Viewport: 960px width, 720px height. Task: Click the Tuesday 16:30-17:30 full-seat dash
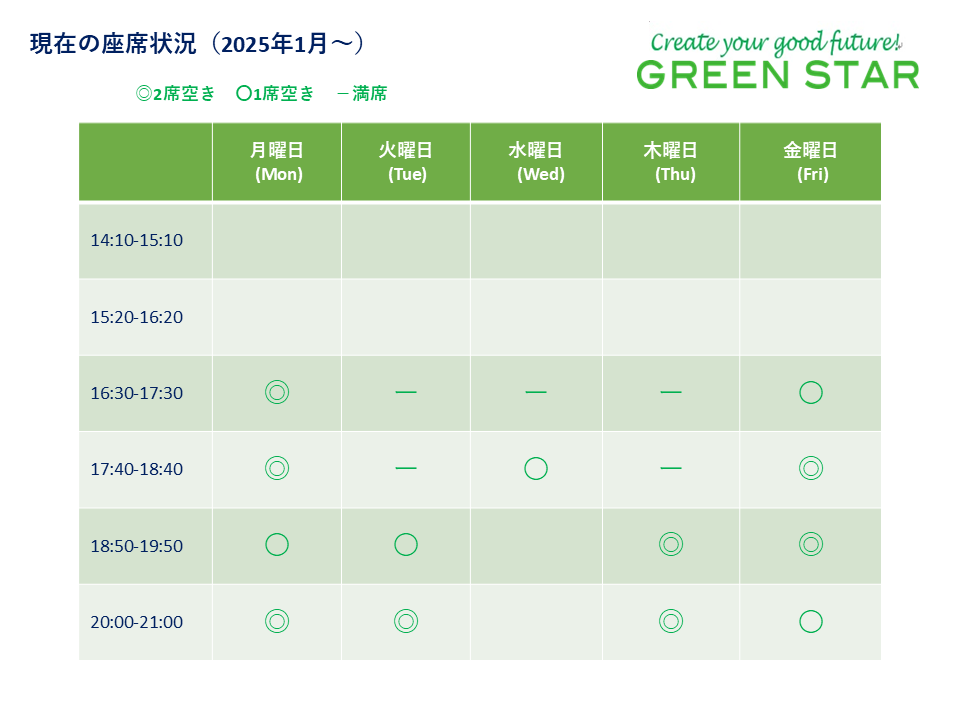(406, 392)
